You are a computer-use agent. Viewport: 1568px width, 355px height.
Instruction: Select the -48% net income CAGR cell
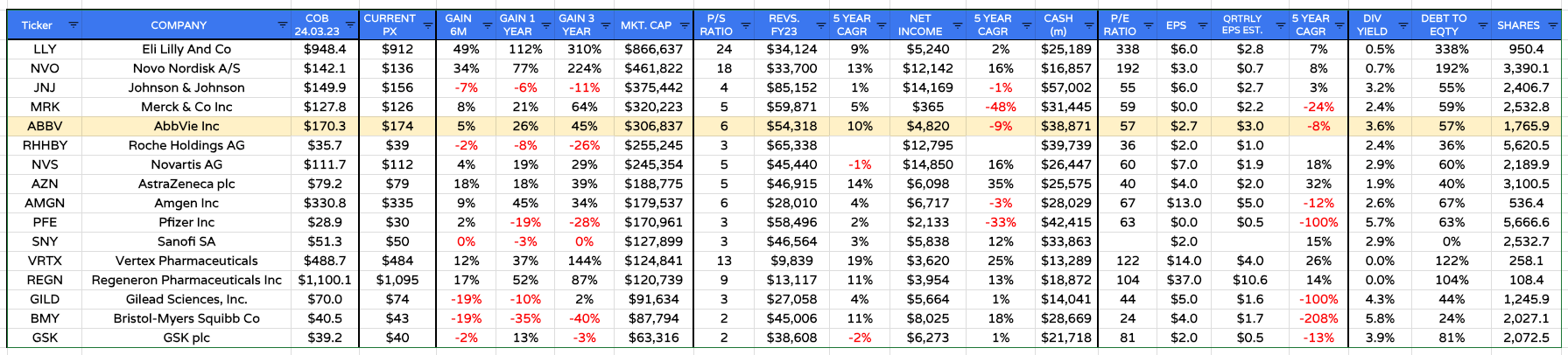pos(1001,107)
